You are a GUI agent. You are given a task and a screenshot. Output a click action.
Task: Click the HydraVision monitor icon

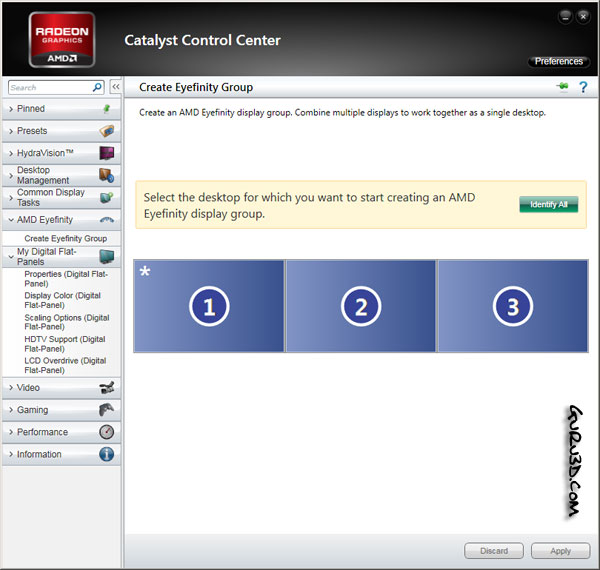click(107, 153)
